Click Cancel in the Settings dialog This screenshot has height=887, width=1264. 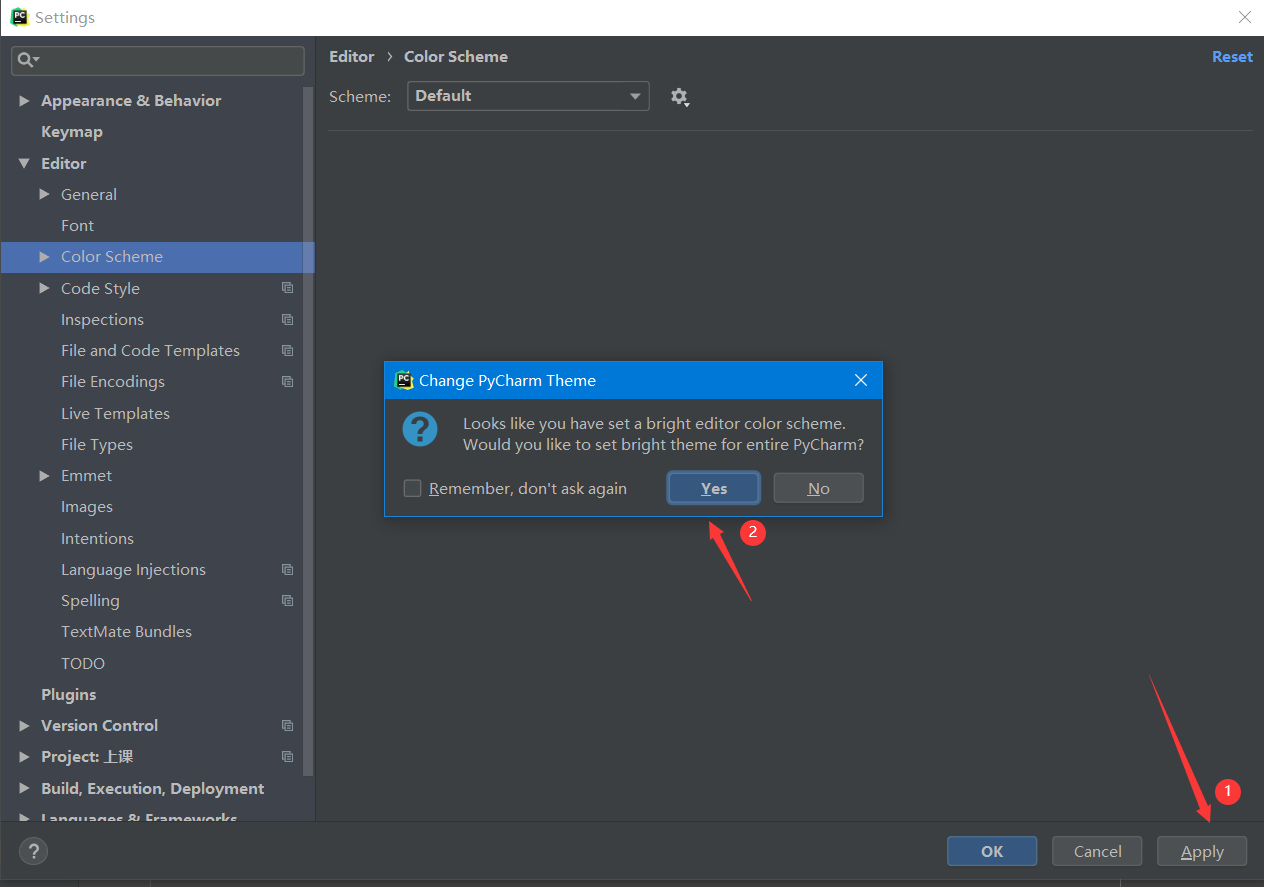pyautogui.click(x=1097, y=851)
